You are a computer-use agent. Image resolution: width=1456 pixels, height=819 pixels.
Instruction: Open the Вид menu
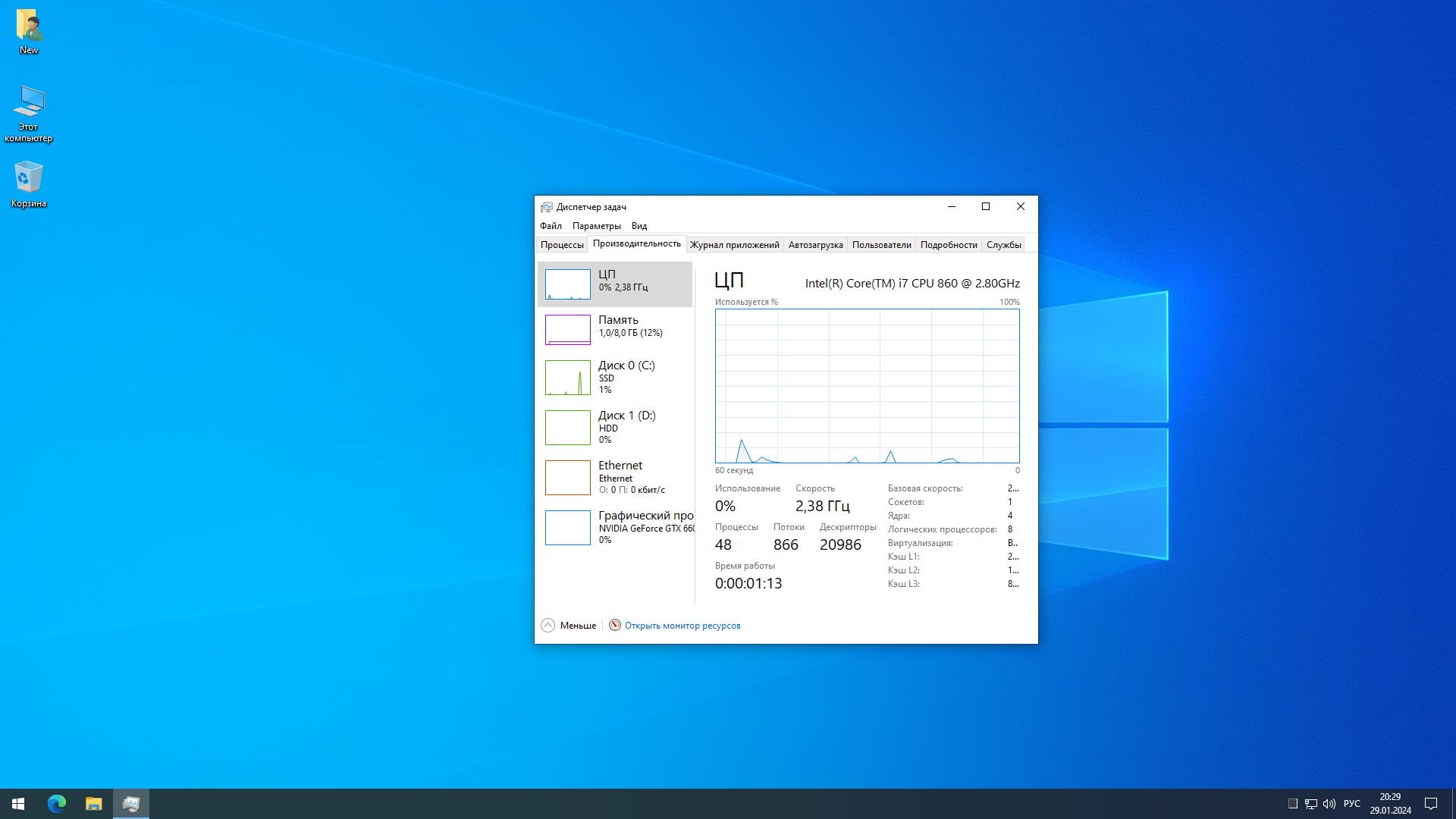pos(639,226)
